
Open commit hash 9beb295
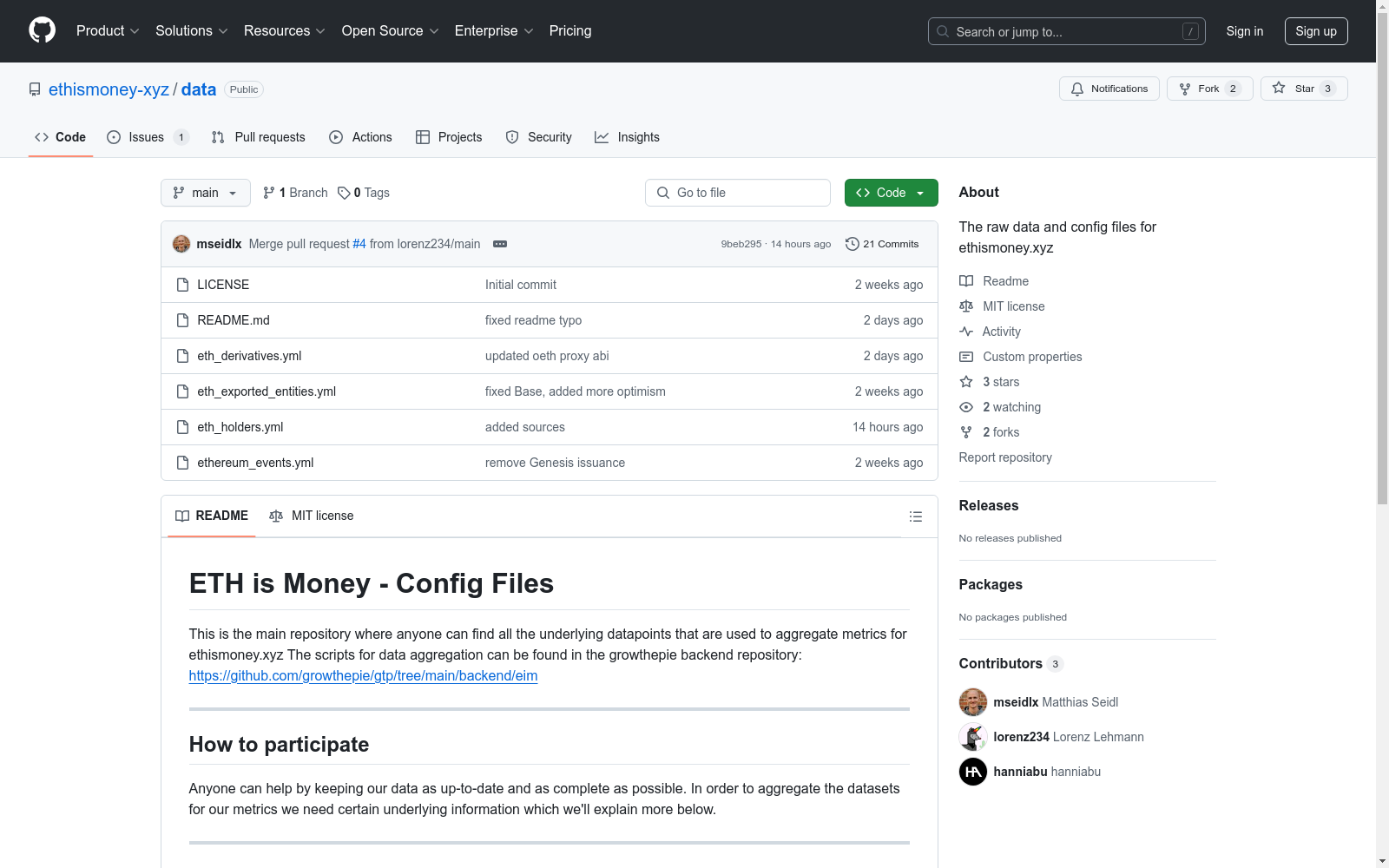click(x=741, y=244)
